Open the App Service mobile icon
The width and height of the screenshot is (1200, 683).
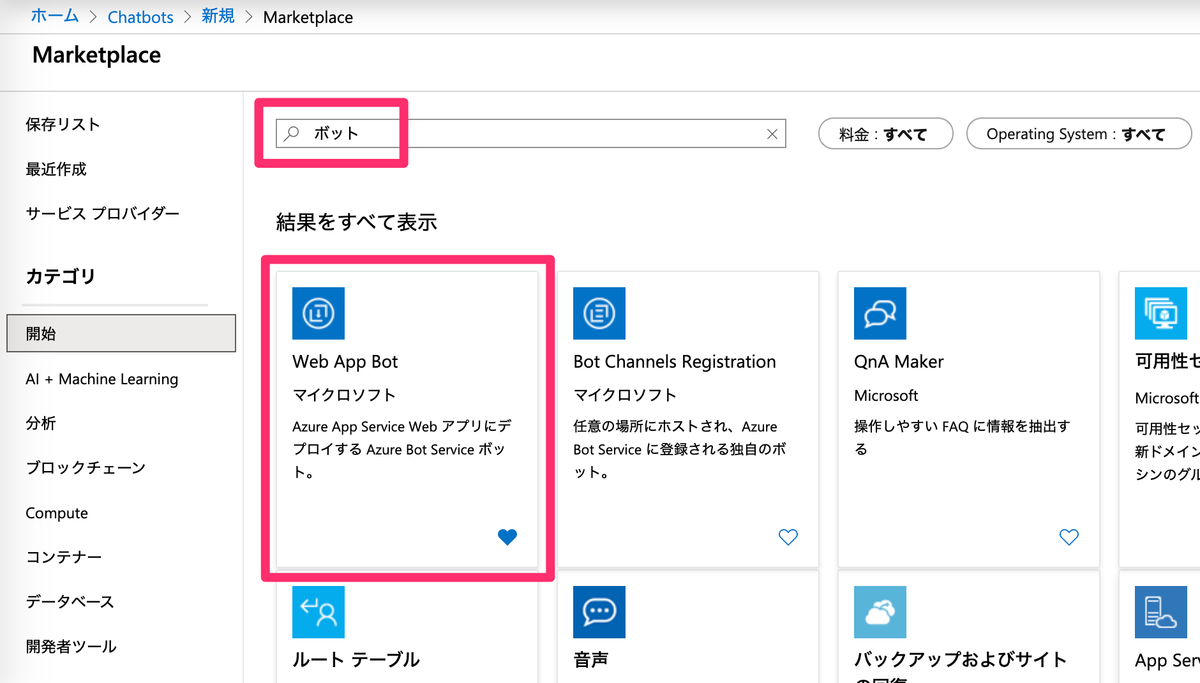click(x=1160, y=612)
